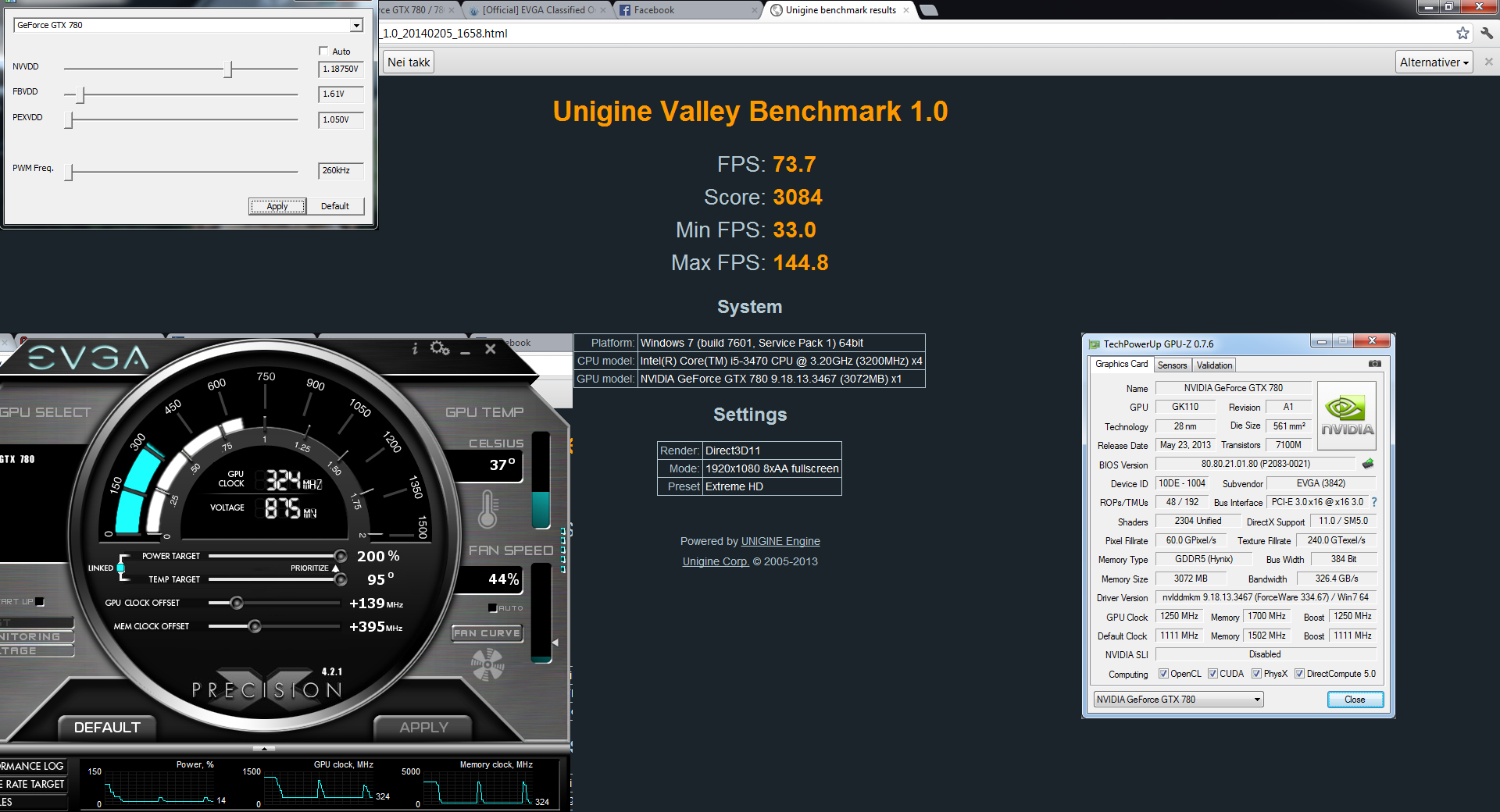The height and width of the screenshot is (812, 1500).
Task: Take a GPU-Z screenshot with camera icon
Action: click(1375, 364)
